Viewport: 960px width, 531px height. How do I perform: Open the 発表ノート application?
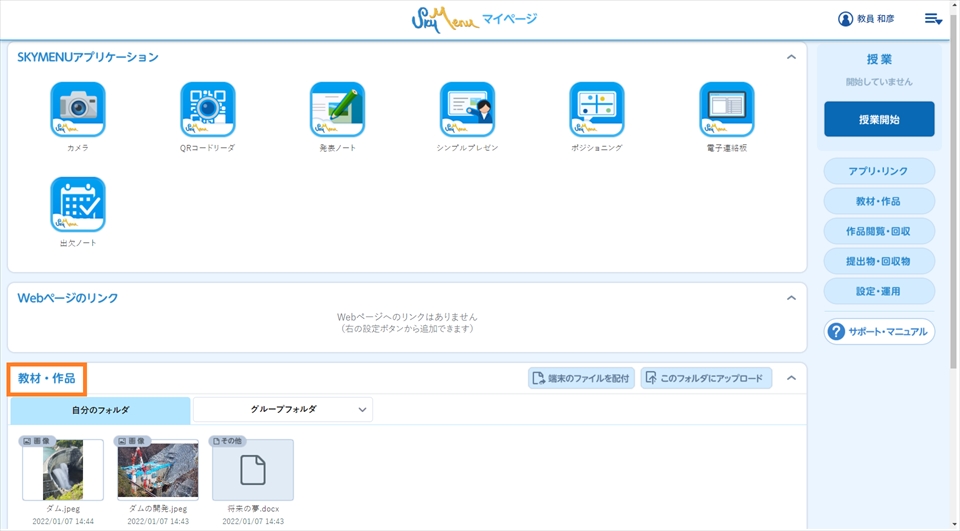337,109
